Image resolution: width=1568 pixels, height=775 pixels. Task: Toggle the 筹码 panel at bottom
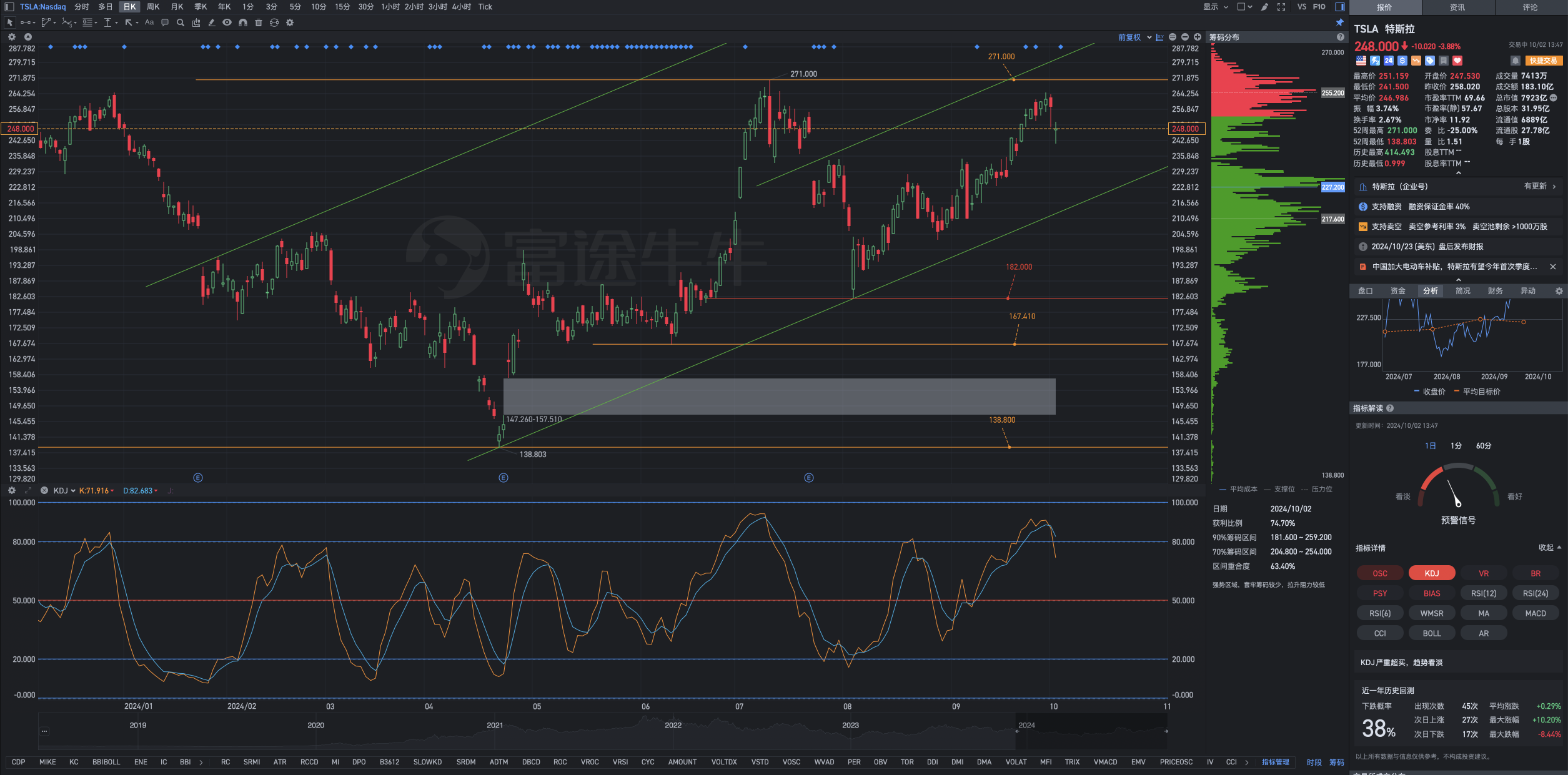1337,763
